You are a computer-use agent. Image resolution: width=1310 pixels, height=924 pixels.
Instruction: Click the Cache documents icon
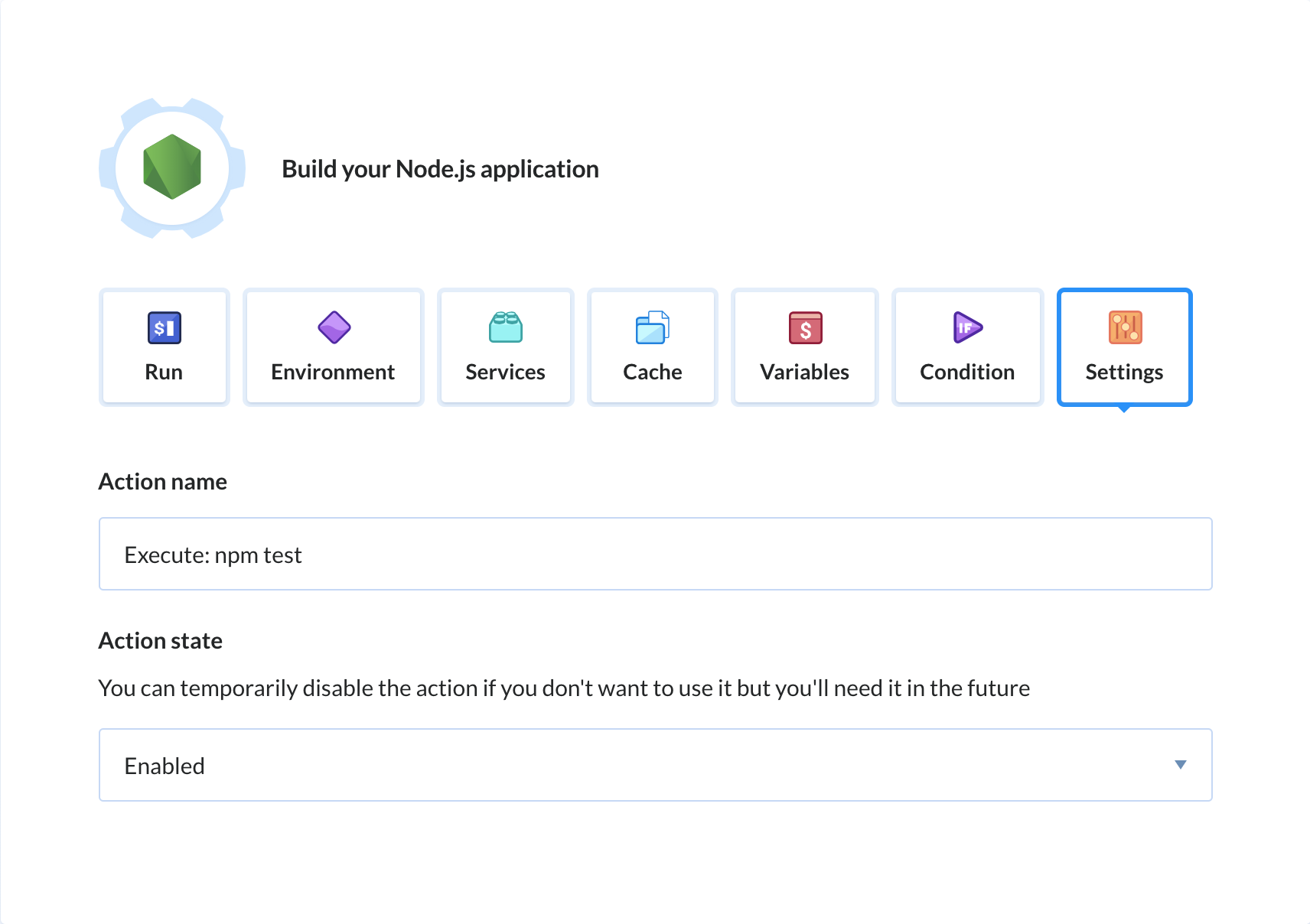pyautogui.click(x=652, y=327)
